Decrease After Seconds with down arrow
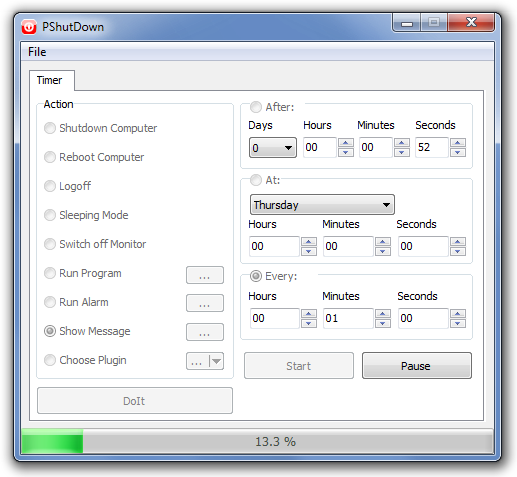Screen dimensions: 517x477 [x=458, y=152]
